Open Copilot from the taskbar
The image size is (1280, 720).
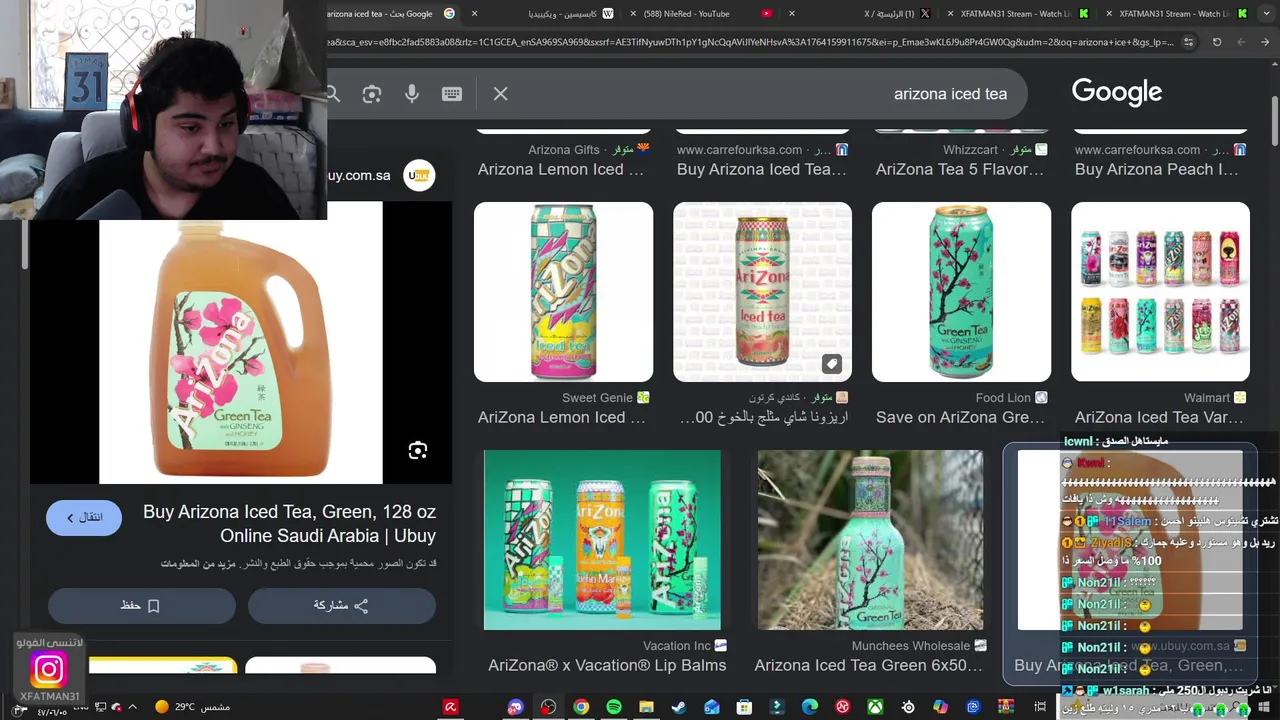tap(940, 707)
